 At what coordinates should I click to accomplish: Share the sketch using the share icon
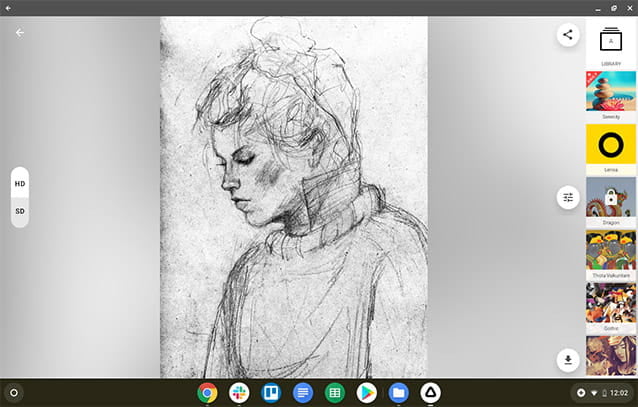point(568,35)
